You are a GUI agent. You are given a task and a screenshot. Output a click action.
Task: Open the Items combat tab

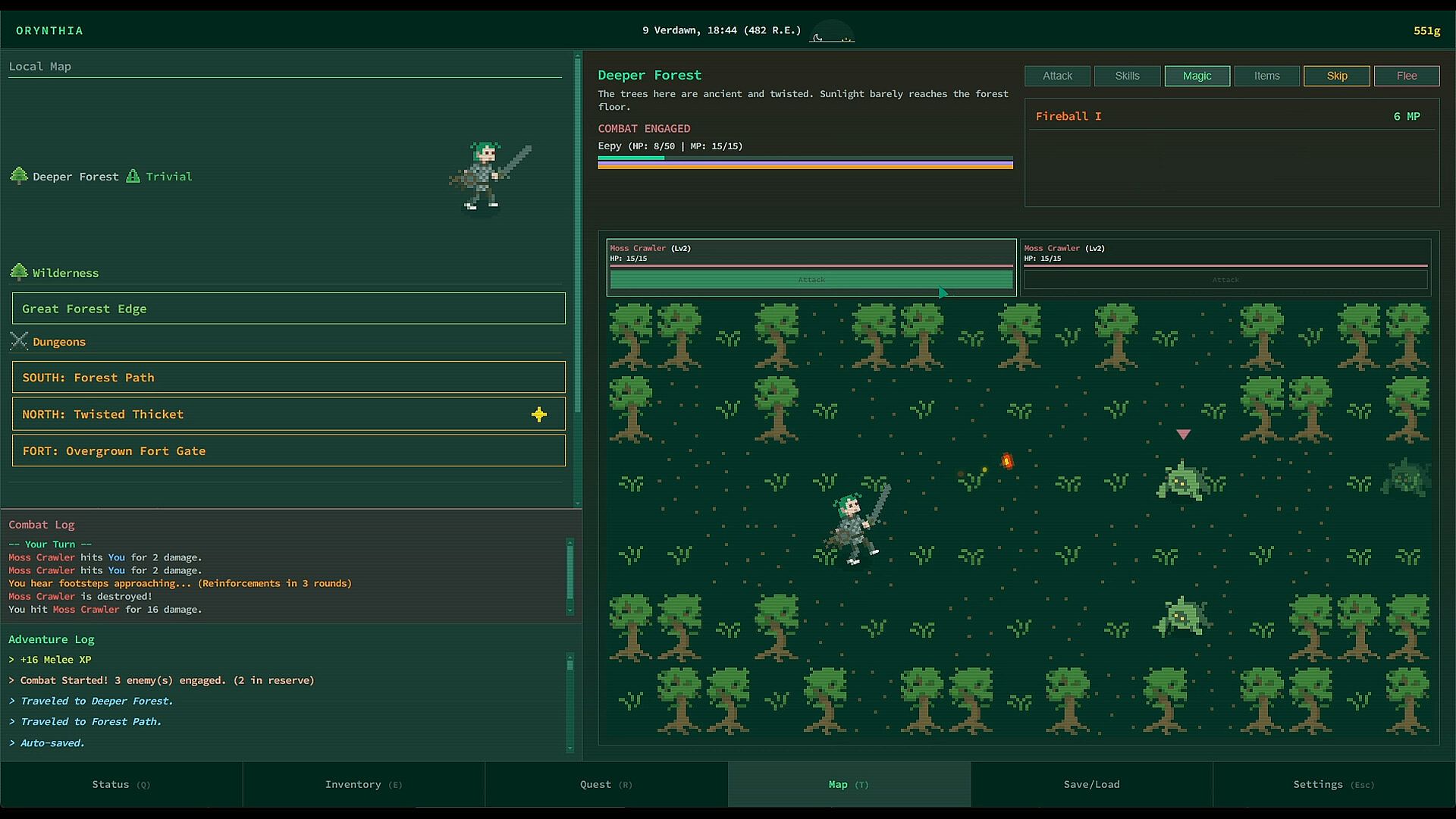pos(1266,76)
